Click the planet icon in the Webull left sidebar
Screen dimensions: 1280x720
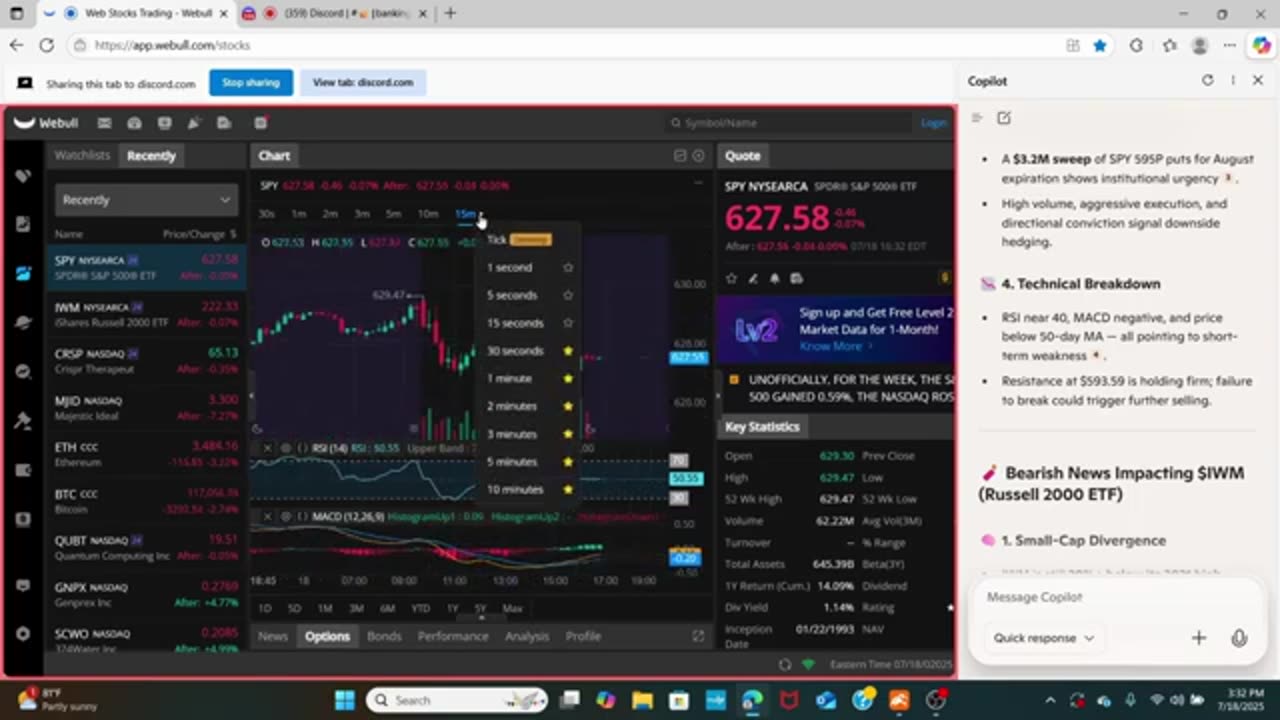click(23, 322)
